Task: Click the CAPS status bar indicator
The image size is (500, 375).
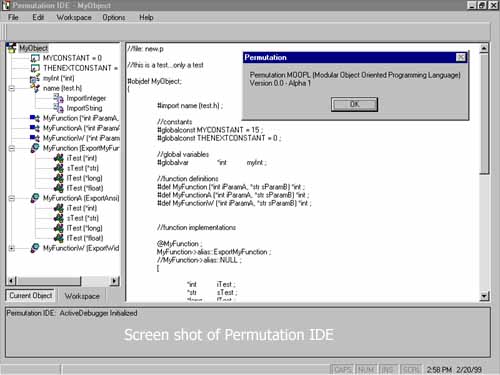Action: click(x=342, y=370)
